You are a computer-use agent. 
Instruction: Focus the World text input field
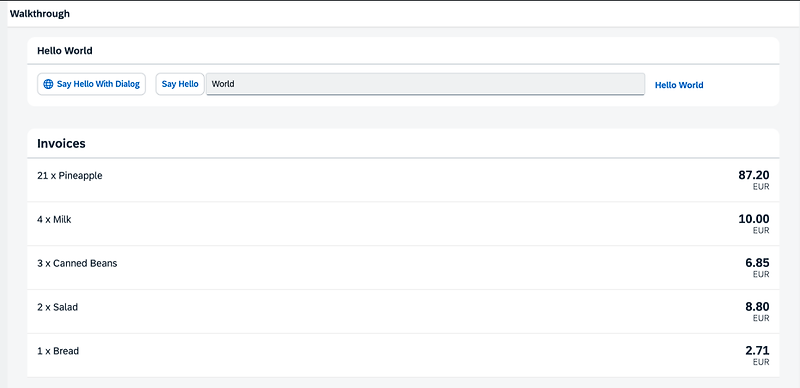pyautogui.click(x=425, y=84)
